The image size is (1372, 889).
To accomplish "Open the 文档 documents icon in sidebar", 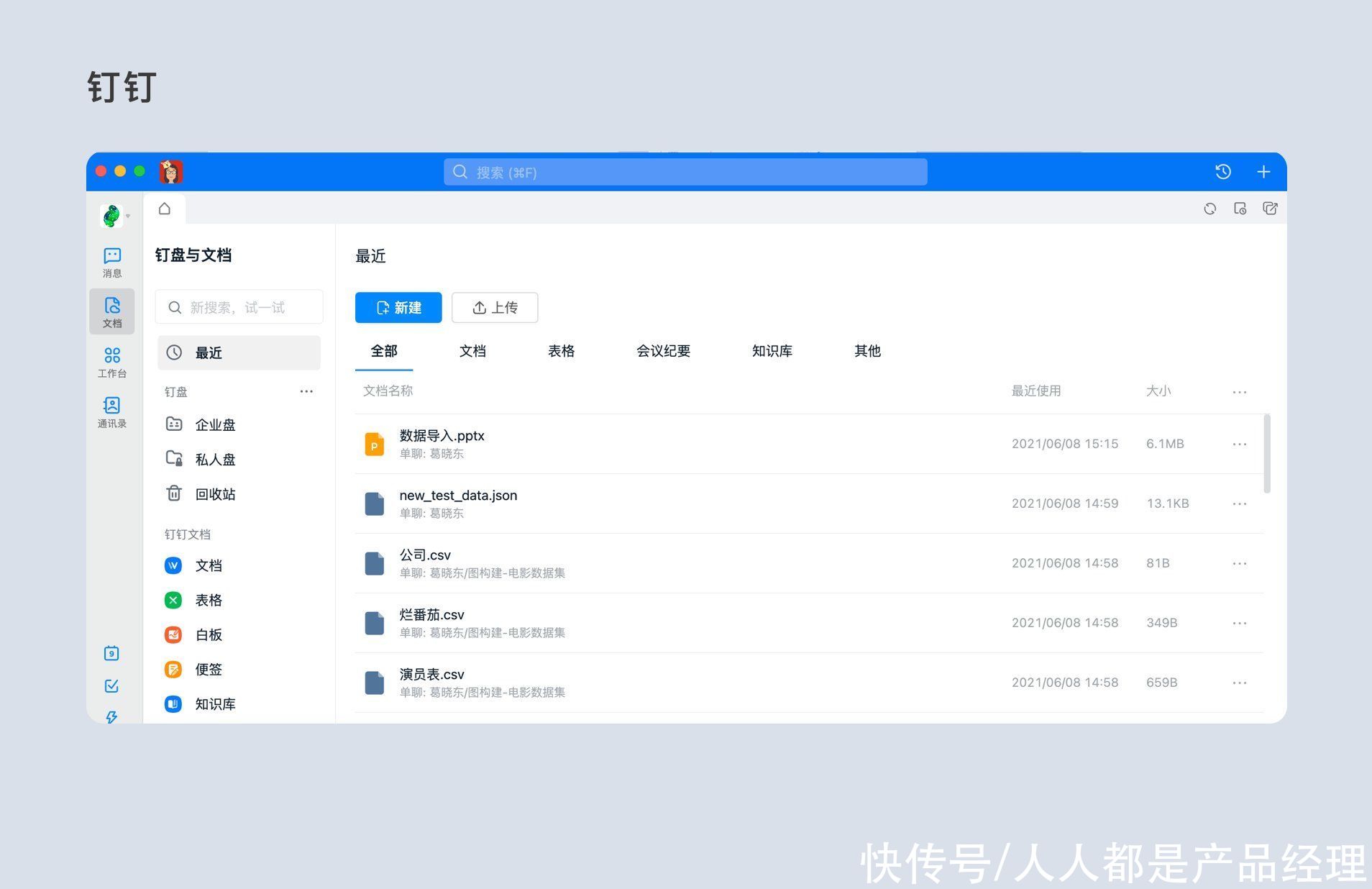I will 112,312.
